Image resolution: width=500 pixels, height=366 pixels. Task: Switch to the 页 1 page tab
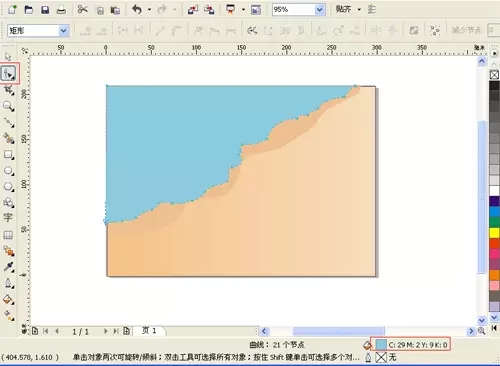[149, 331]
